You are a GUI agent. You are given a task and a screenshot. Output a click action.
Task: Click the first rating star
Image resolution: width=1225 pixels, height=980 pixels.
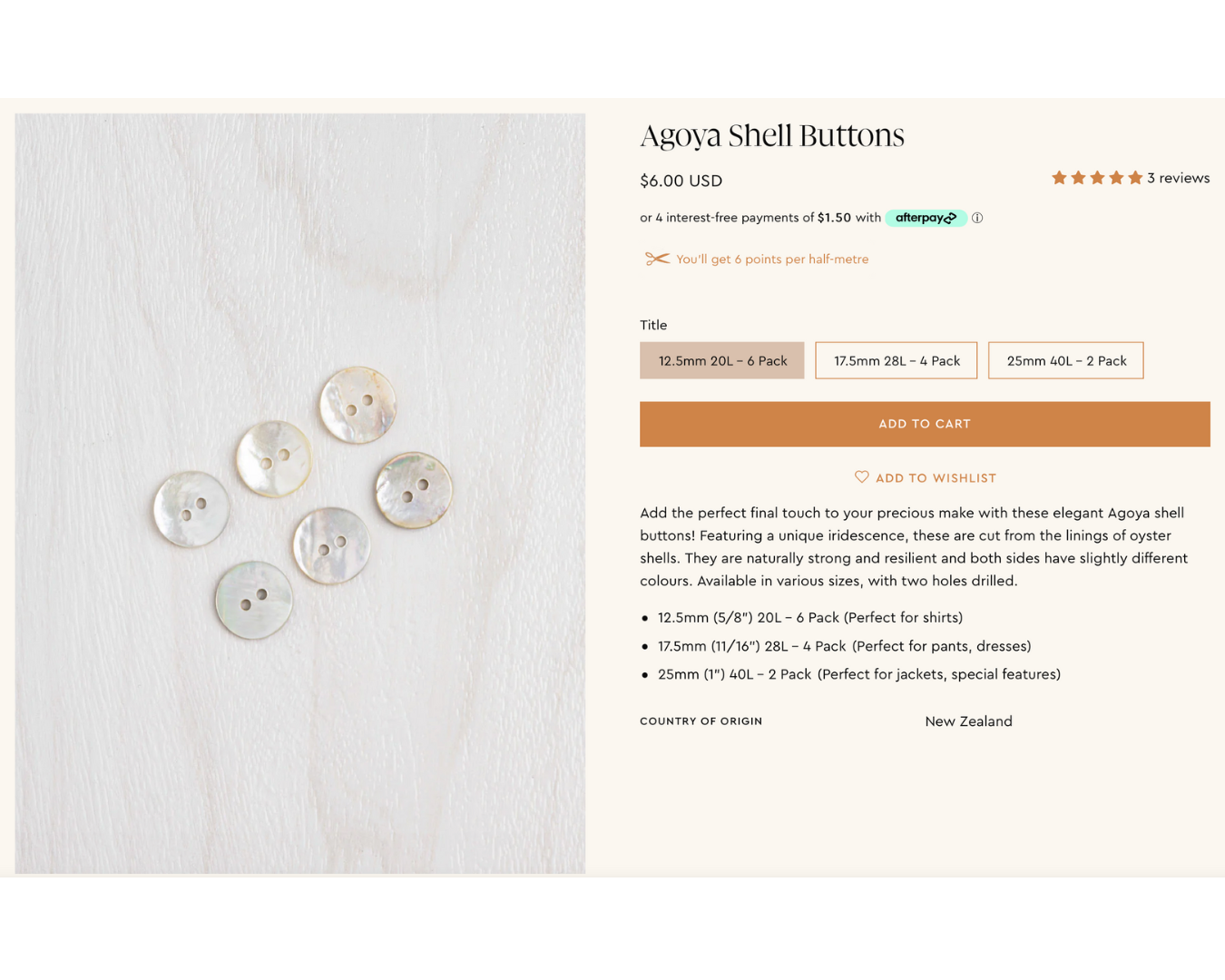tap(1059, 178)
